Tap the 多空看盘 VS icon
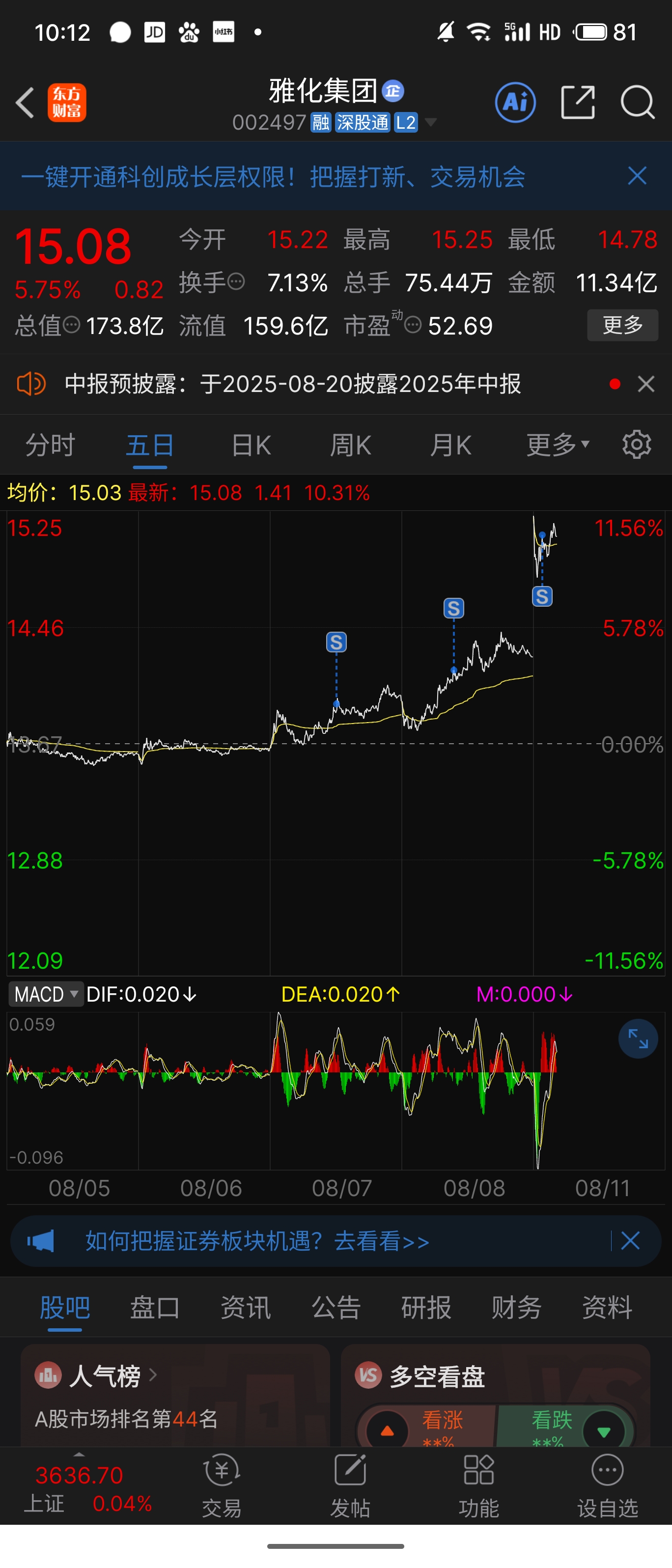The height and width of the screenshot is (1568, 672). point(368,1374)
